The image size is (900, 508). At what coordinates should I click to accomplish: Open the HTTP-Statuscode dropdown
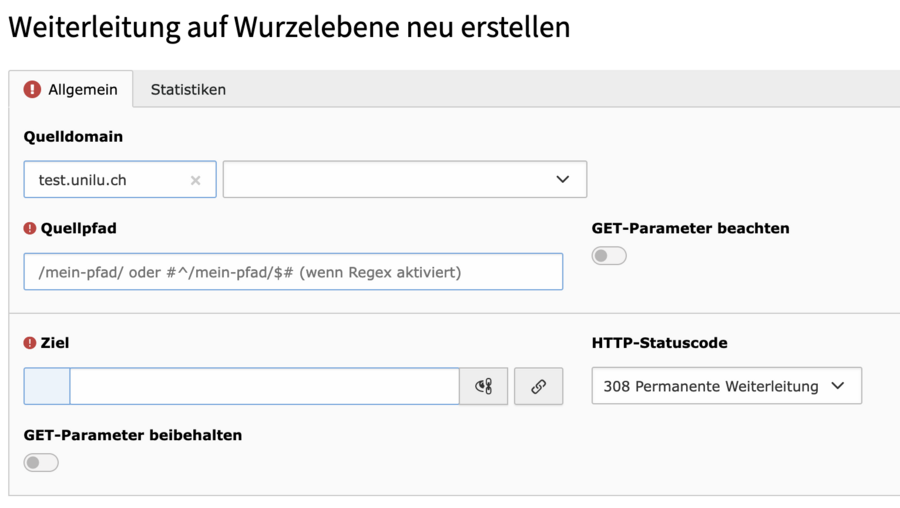tap(727, 386)
